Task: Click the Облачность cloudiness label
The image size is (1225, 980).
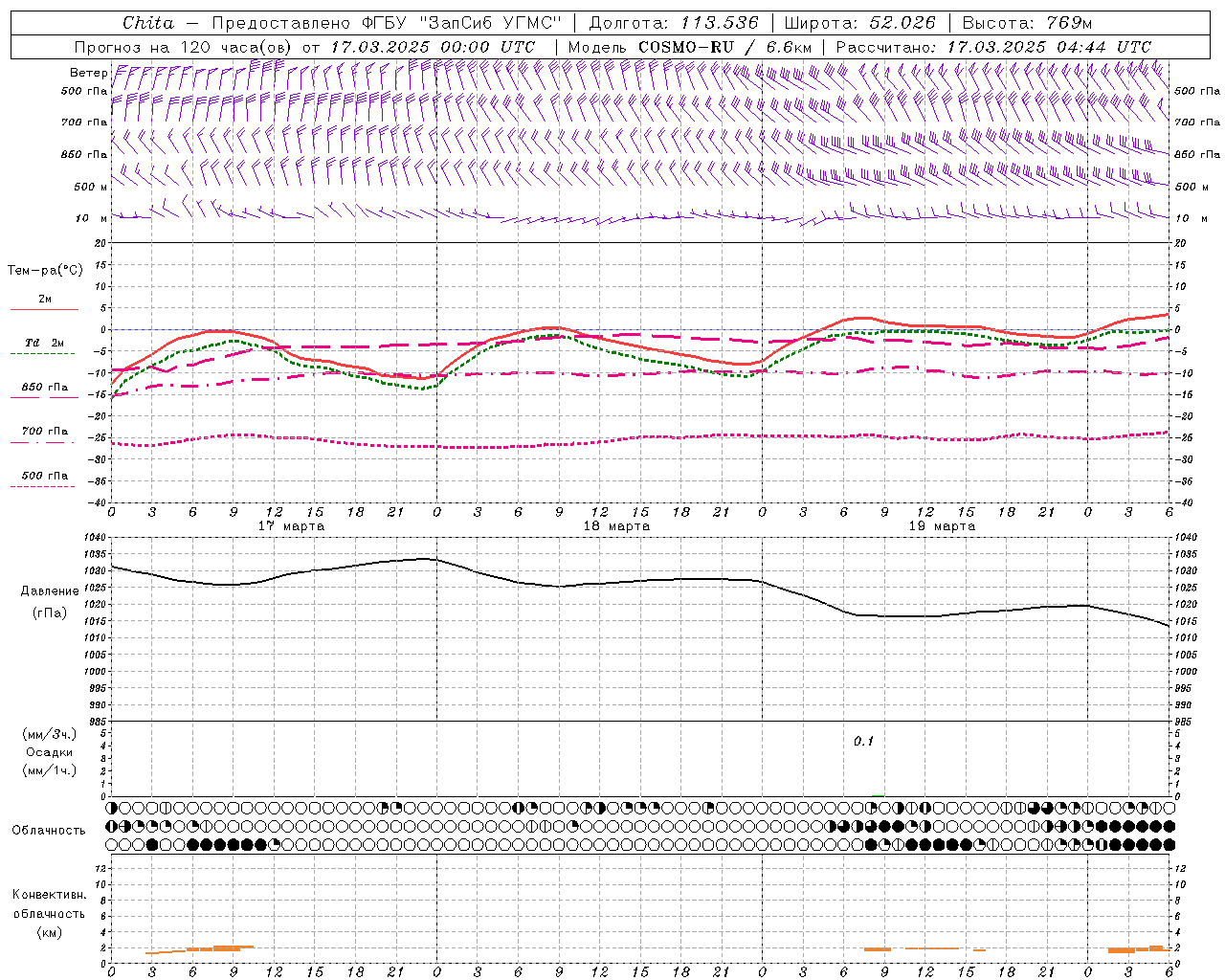Action: point(49,831)
